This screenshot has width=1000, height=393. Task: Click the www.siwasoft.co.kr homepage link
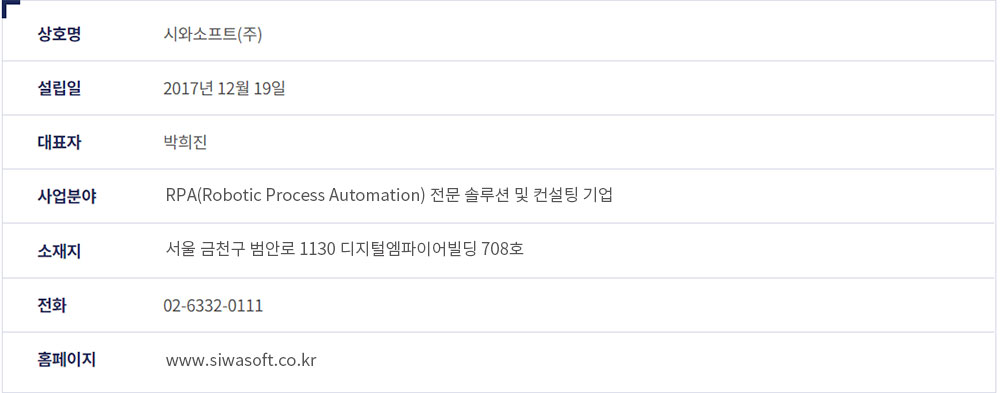tap(241, 360)
